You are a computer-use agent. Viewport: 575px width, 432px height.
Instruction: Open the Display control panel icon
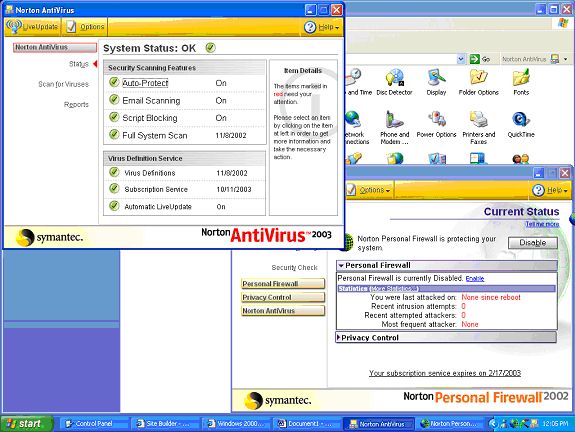coord(436,82)
